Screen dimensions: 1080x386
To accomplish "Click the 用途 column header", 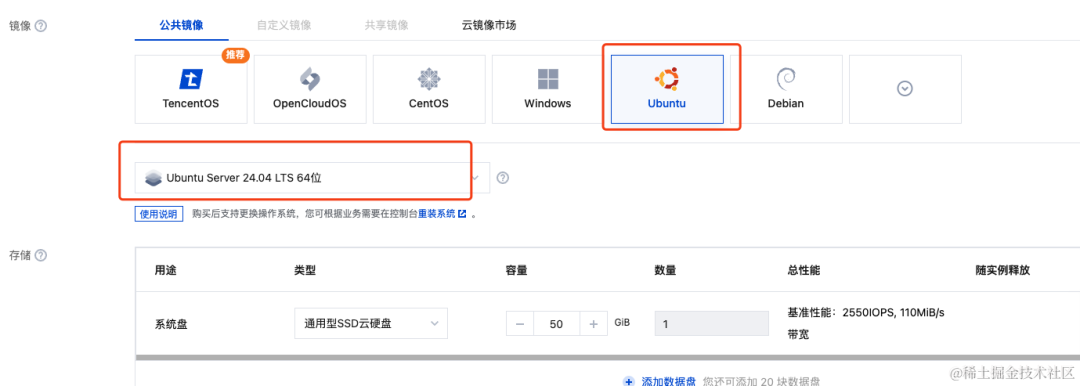I will [x=165, y=270].
